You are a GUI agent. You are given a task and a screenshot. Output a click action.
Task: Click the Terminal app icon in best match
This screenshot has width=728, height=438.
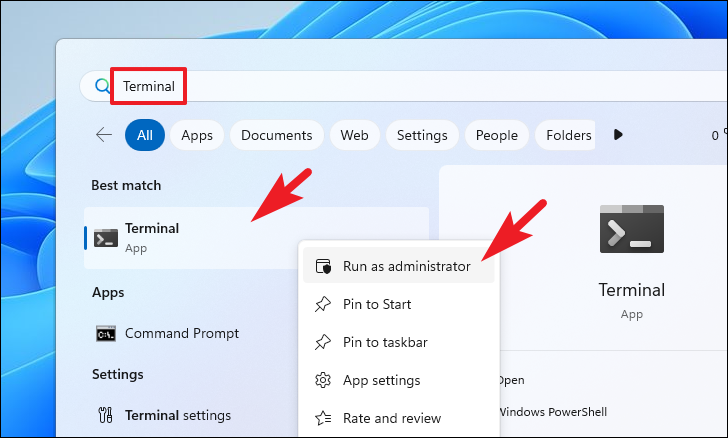click(106, 238)
